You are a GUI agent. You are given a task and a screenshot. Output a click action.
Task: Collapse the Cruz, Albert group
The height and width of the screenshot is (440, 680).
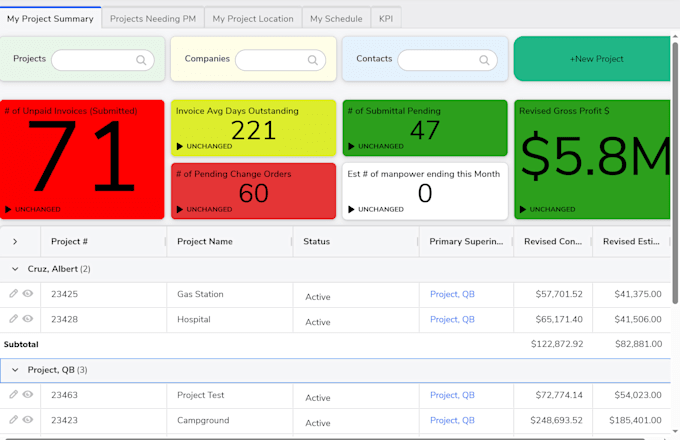point(15,269)
